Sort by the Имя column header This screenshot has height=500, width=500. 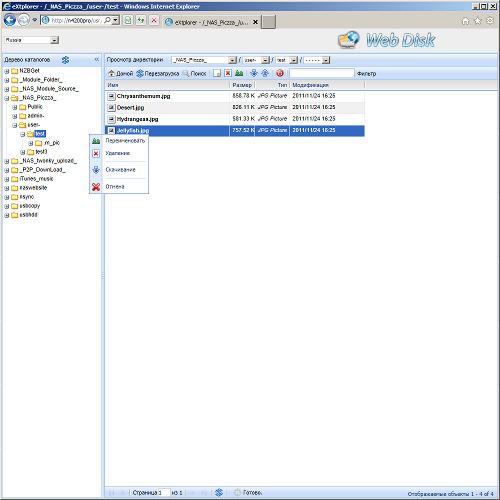[168, 85]
